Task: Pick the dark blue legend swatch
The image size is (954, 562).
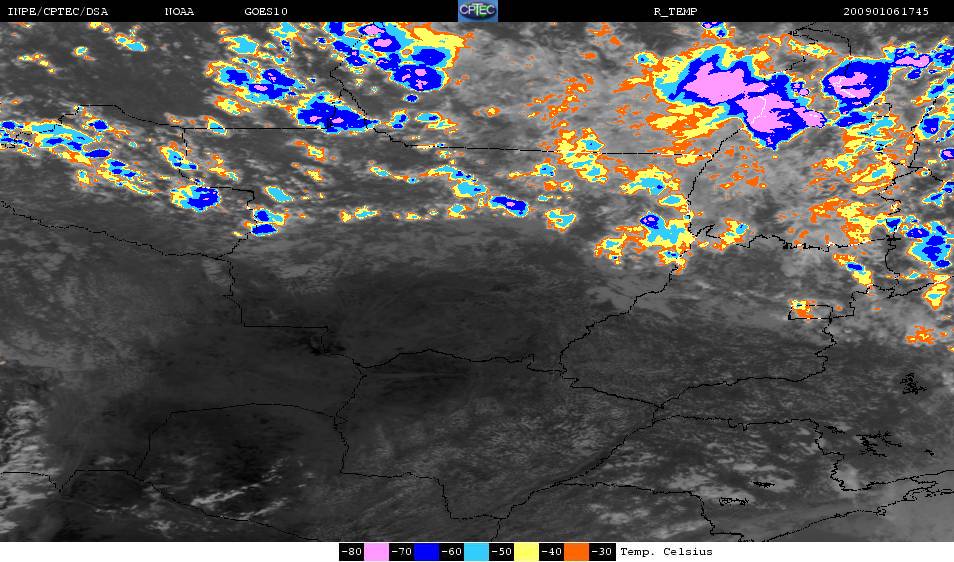Action: tap(427, 552)
